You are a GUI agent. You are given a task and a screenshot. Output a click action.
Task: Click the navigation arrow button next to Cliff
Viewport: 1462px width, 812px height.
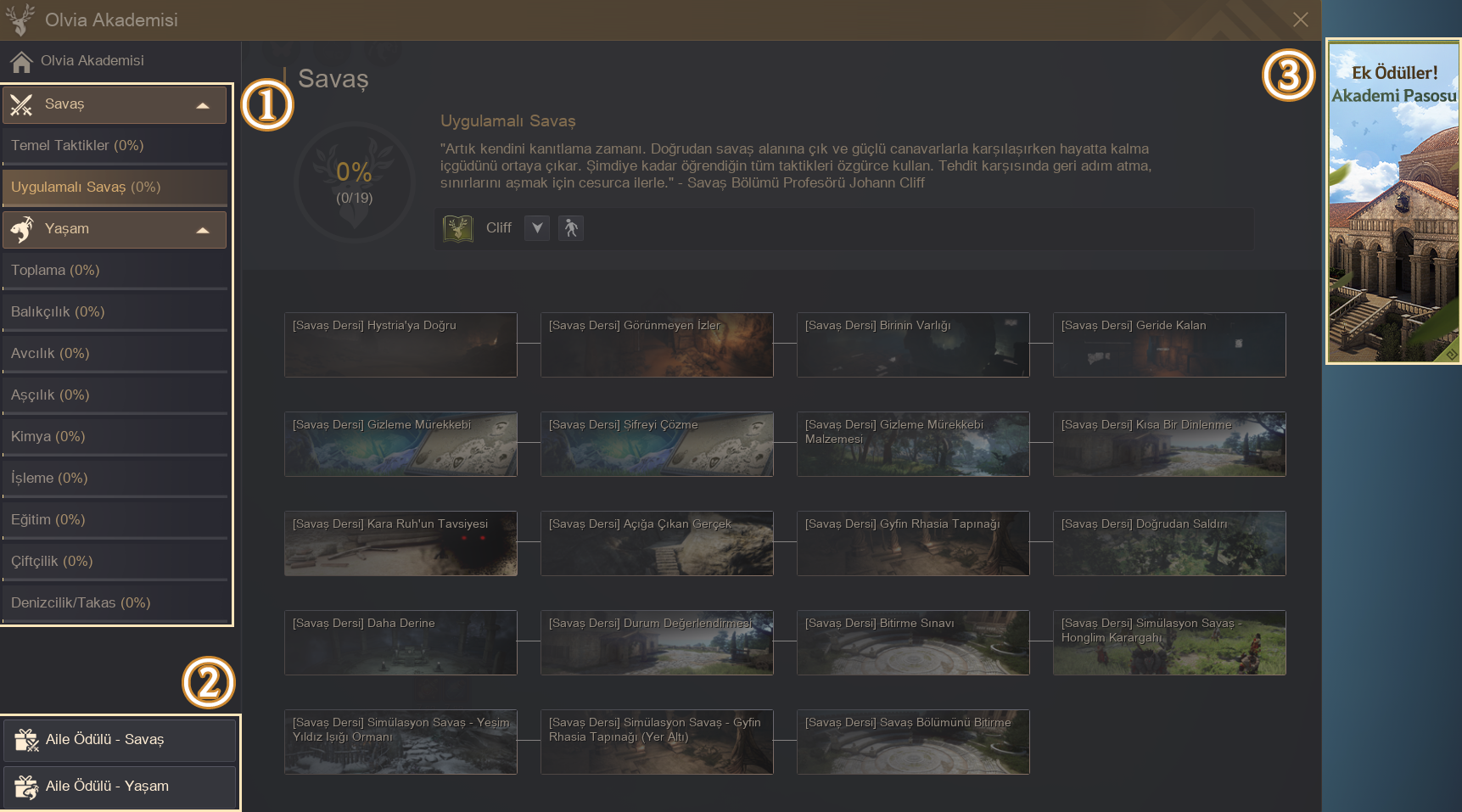pos(537,228)
